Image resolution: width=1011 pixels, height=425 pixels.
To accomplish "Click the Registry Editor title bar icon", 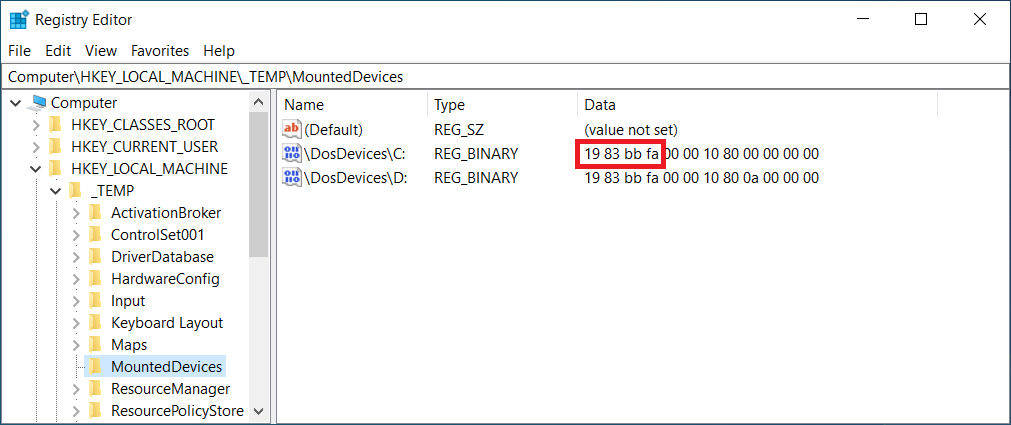I will pos(19,20).
